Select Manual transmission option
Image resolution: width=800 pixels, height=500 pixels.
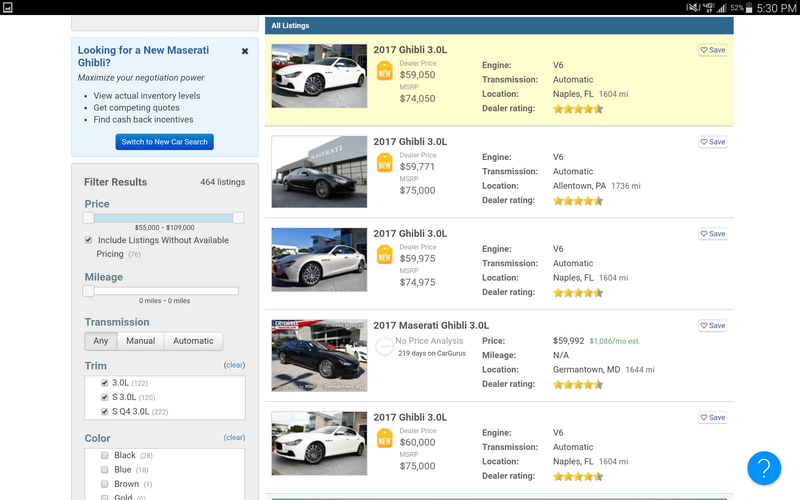(141, 341)
